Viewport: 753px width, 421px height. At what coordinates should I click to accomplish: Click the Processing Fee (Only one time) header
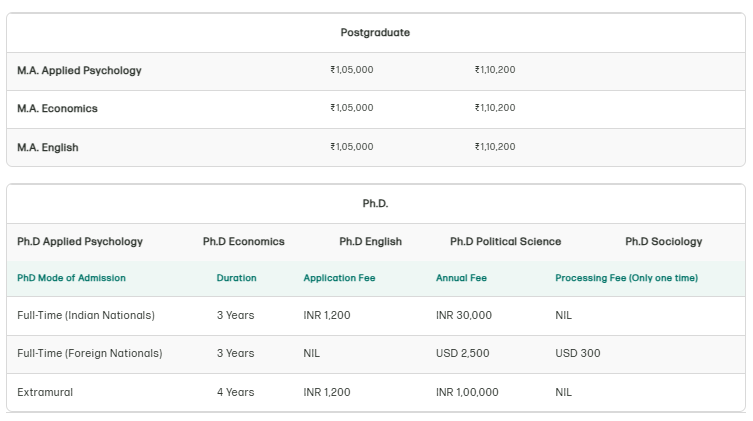(626, 278)
